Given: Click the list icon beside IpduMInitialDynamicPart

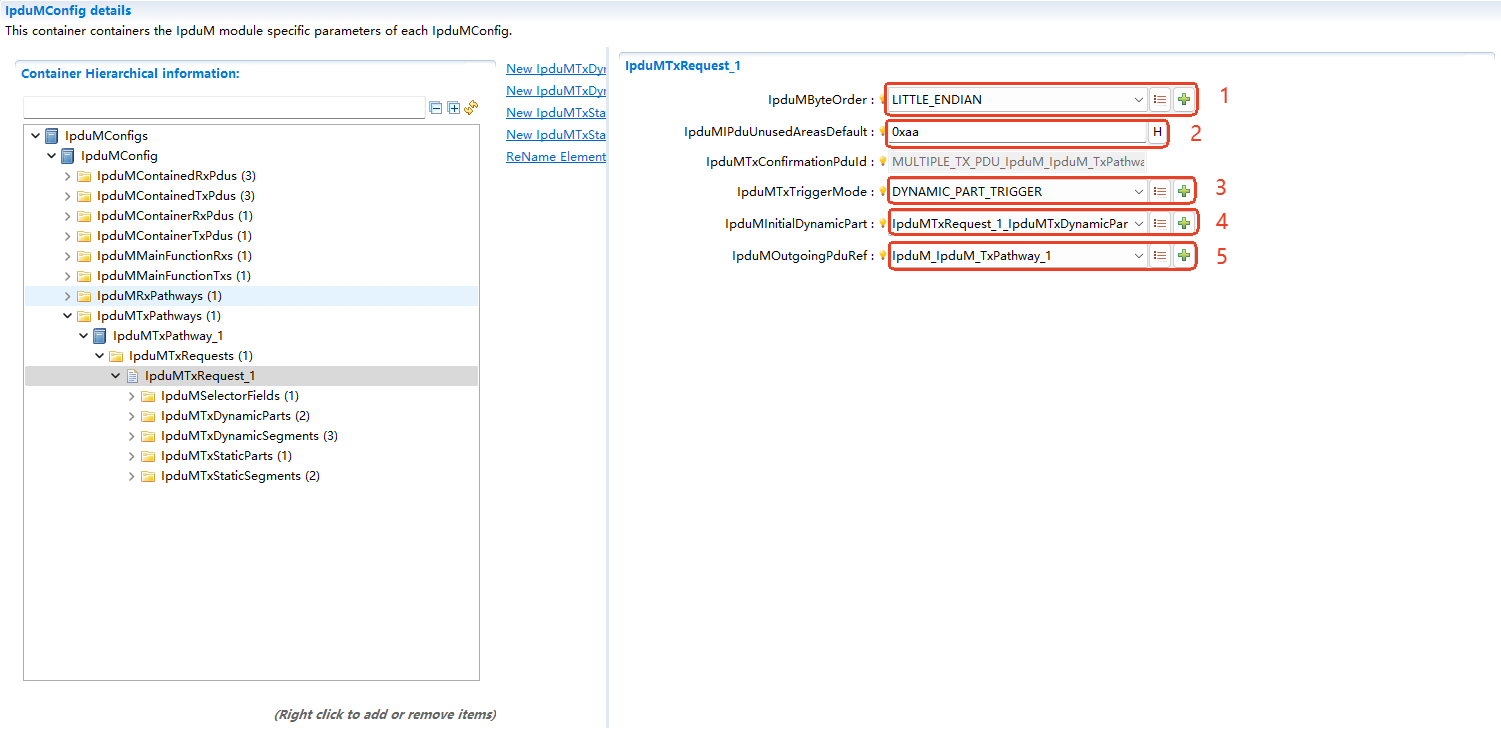Looking at the screenshot, I should (x=1160, y=224).
